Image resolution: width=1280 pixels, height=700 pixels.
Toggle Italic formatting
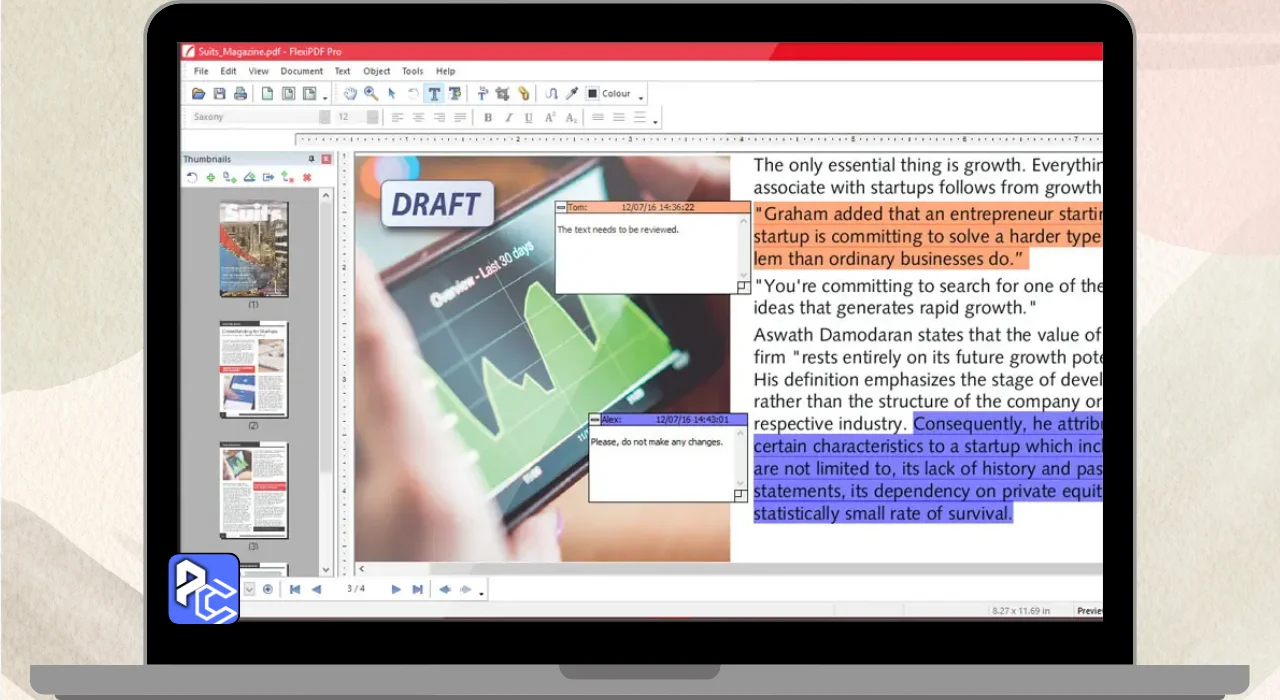pos(508,117)
